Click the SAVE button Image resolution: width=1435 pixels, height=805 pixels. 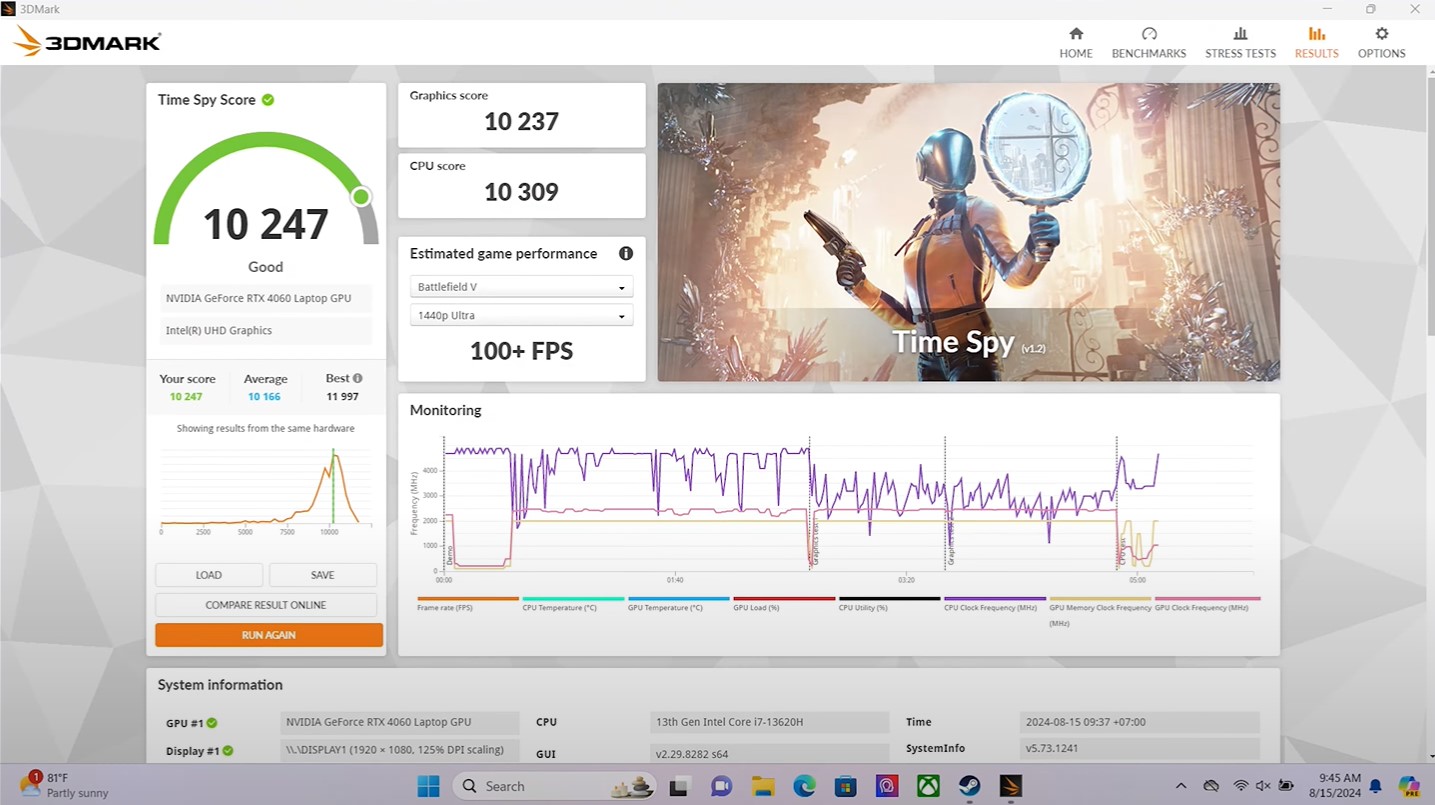[x=323, y=575]
